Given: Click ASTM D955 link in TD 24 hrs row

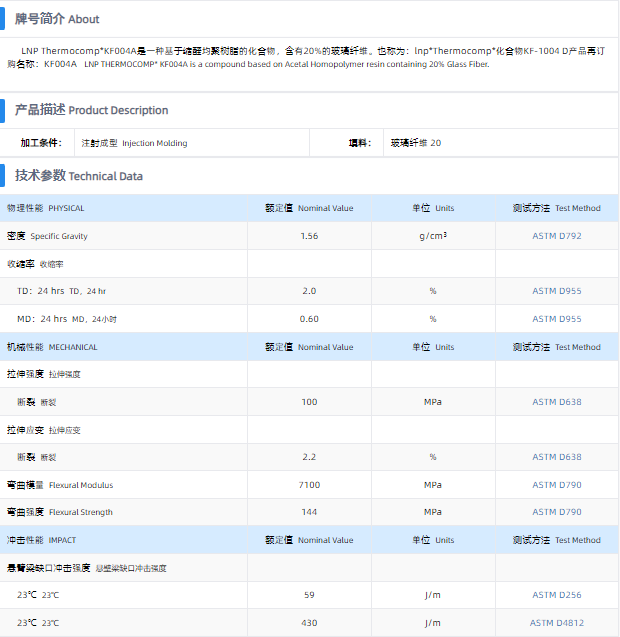Looking at the screenshot, I should (556, 291).
